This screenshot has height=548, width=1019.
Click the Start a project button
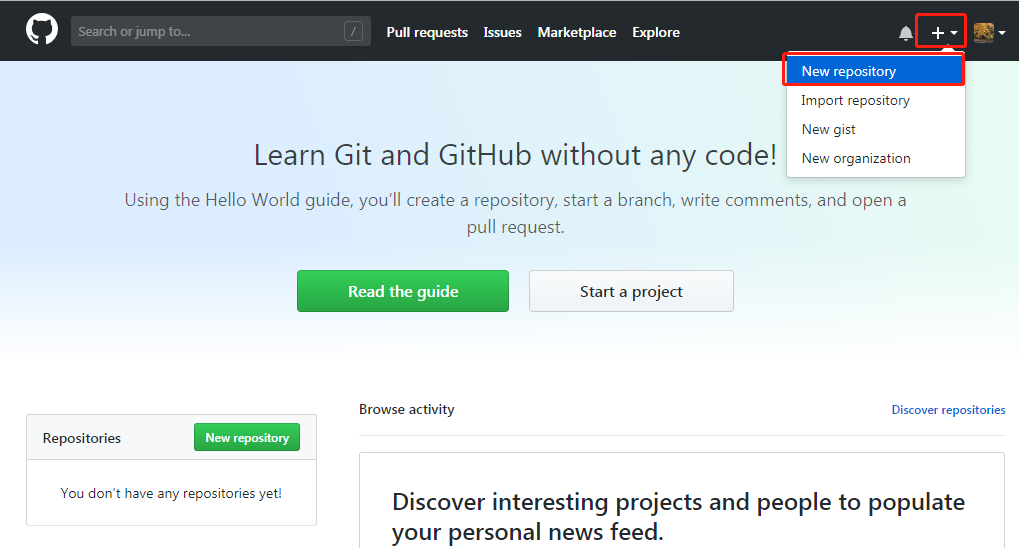coord(631,291)
